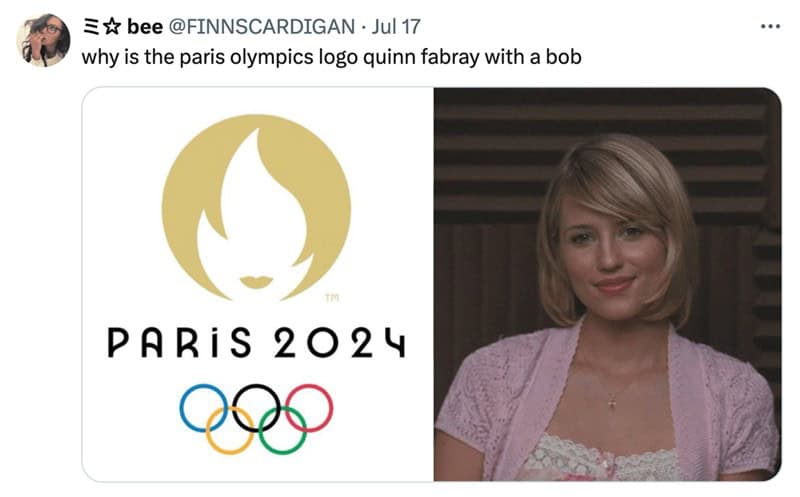Open the profile via display name bee

tap(145, 27)
